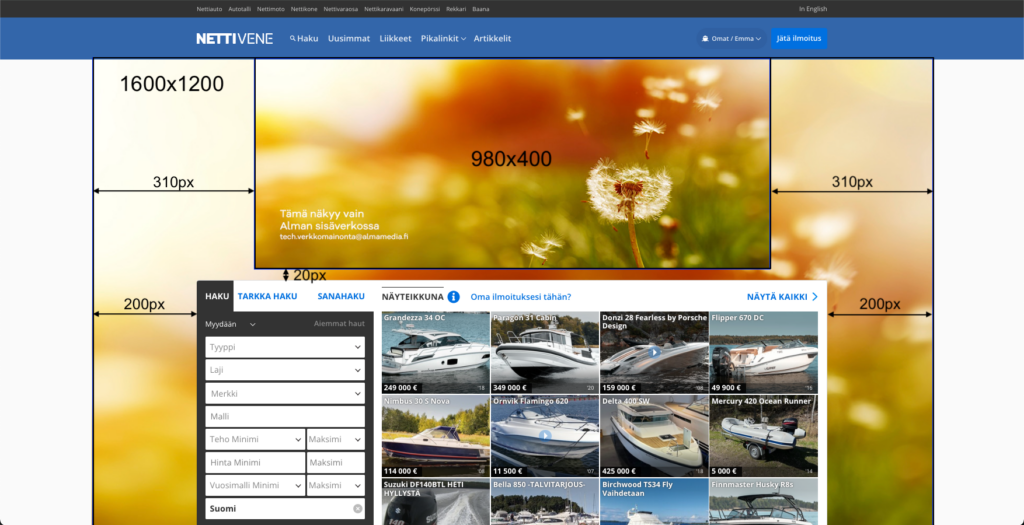The height and width of the screenshot is (525, 1024).
Task: Go to Autotalli in top bar
Action: pos(240,9)
